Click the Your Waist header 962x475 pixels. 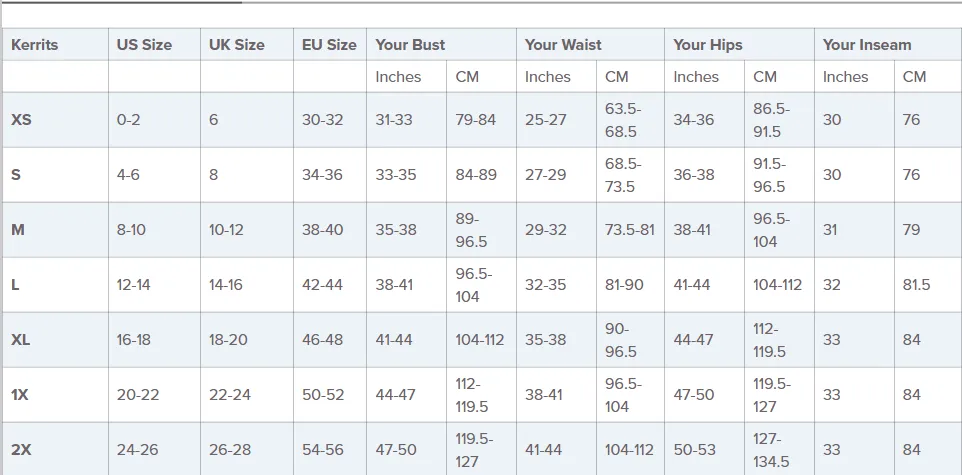tap(563, 45)
